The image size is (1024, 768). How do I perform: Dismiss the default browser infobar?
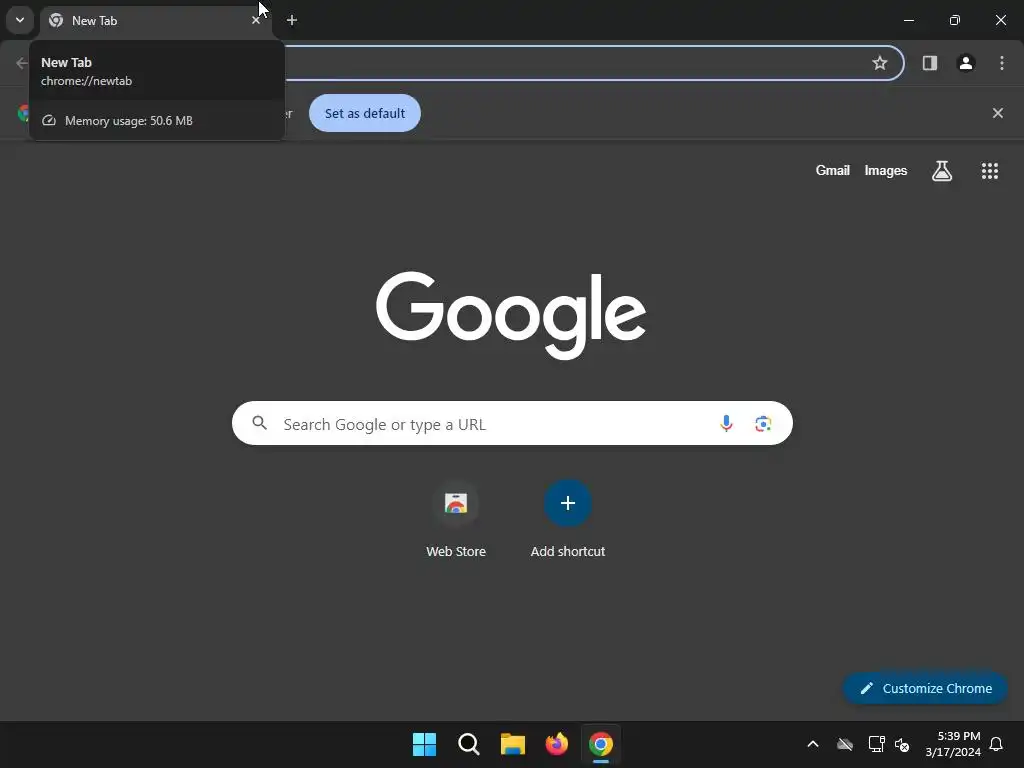998,113
